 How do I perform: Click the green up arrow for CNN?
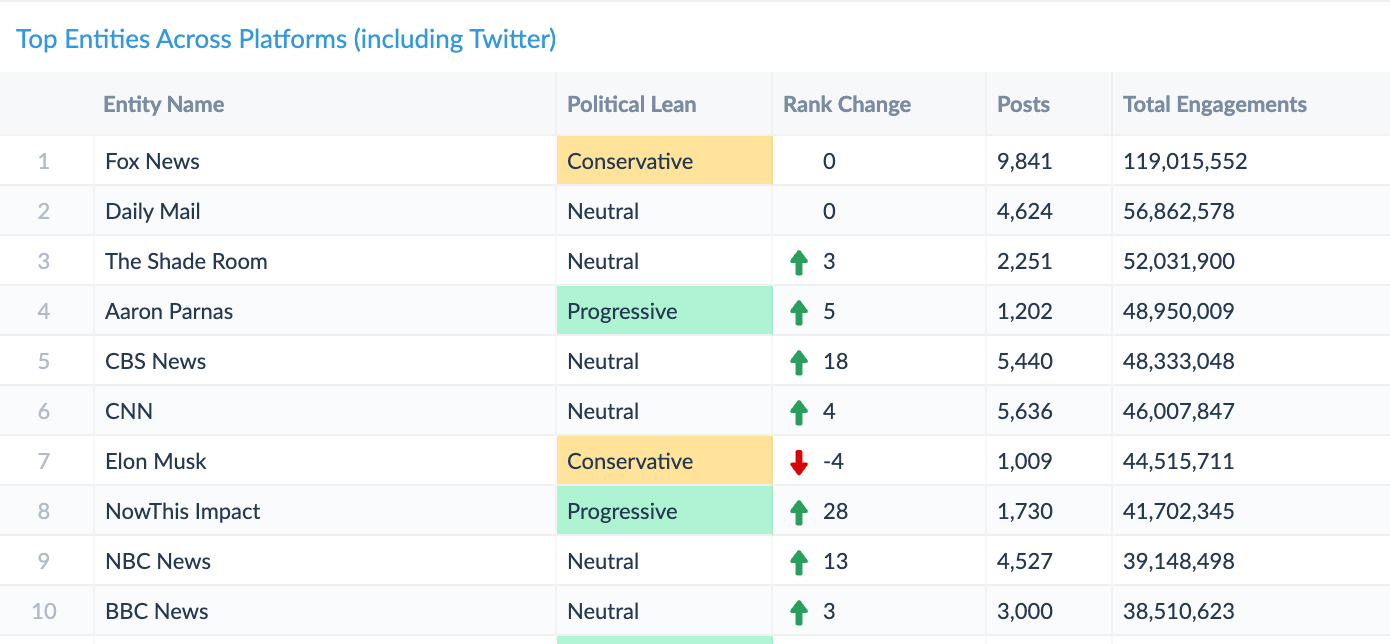tap(798, 412)
